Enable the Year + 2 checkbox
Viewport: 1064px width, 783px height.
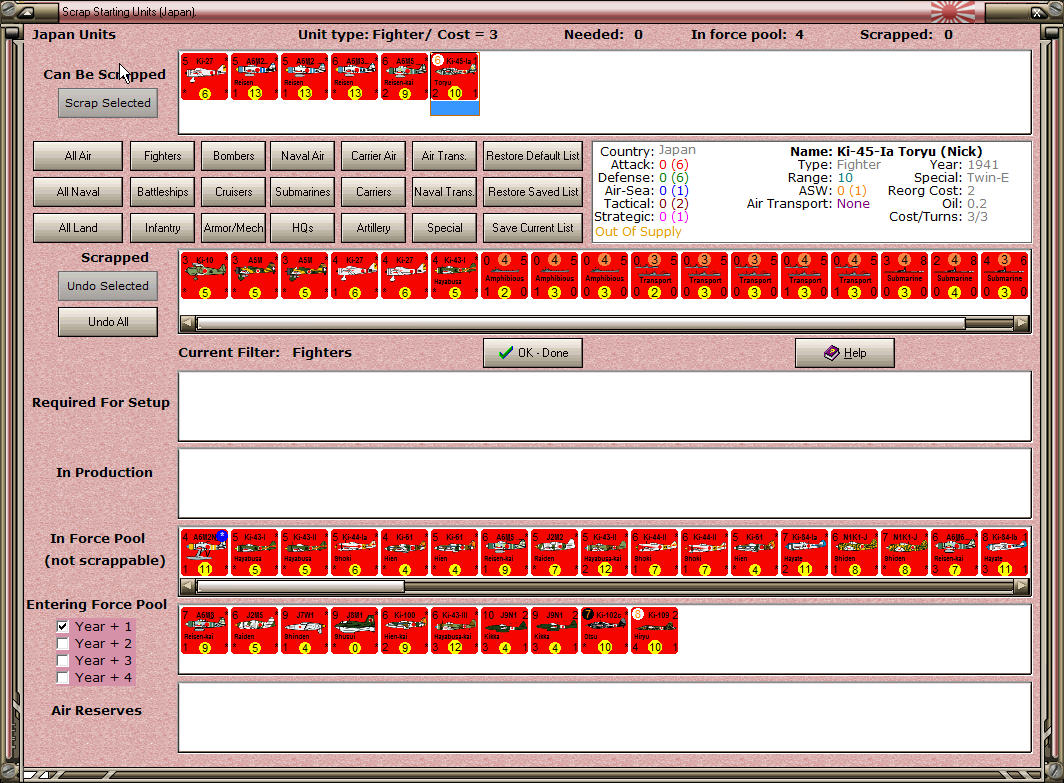tap(62, 643)
